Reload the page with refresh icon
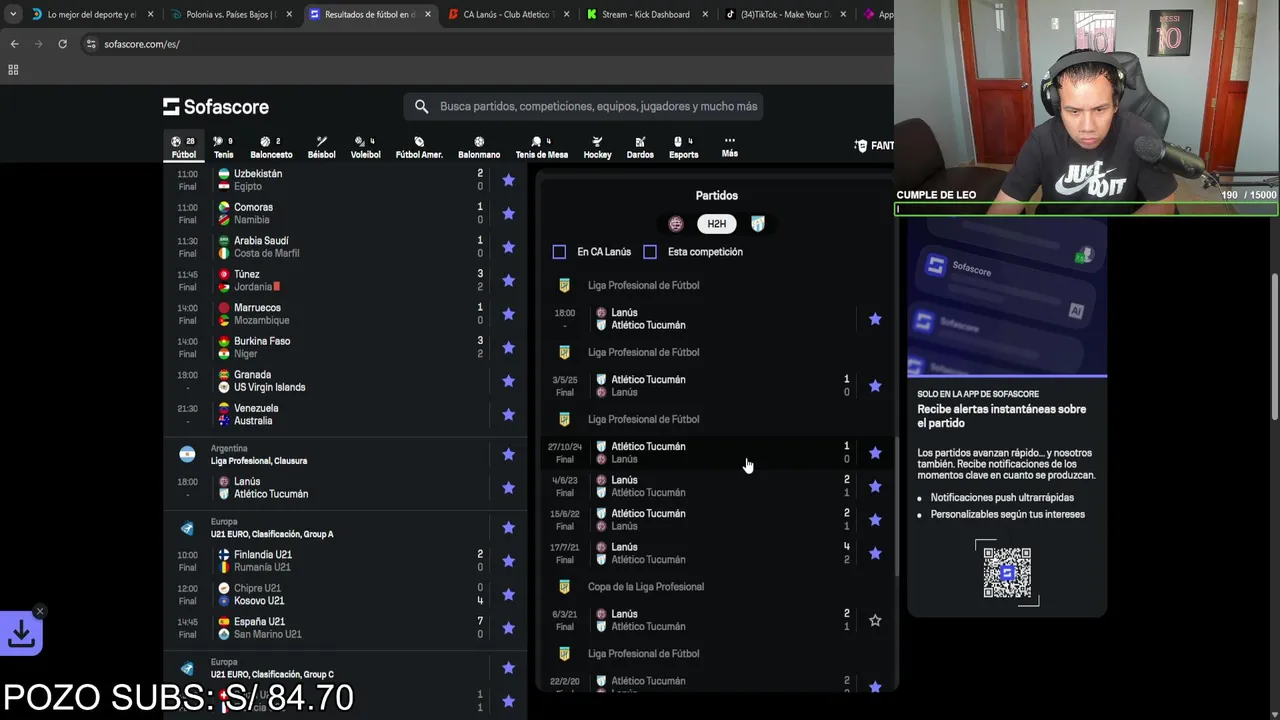Viewport: 1280px width, 720px height. [x=62, y=44]
